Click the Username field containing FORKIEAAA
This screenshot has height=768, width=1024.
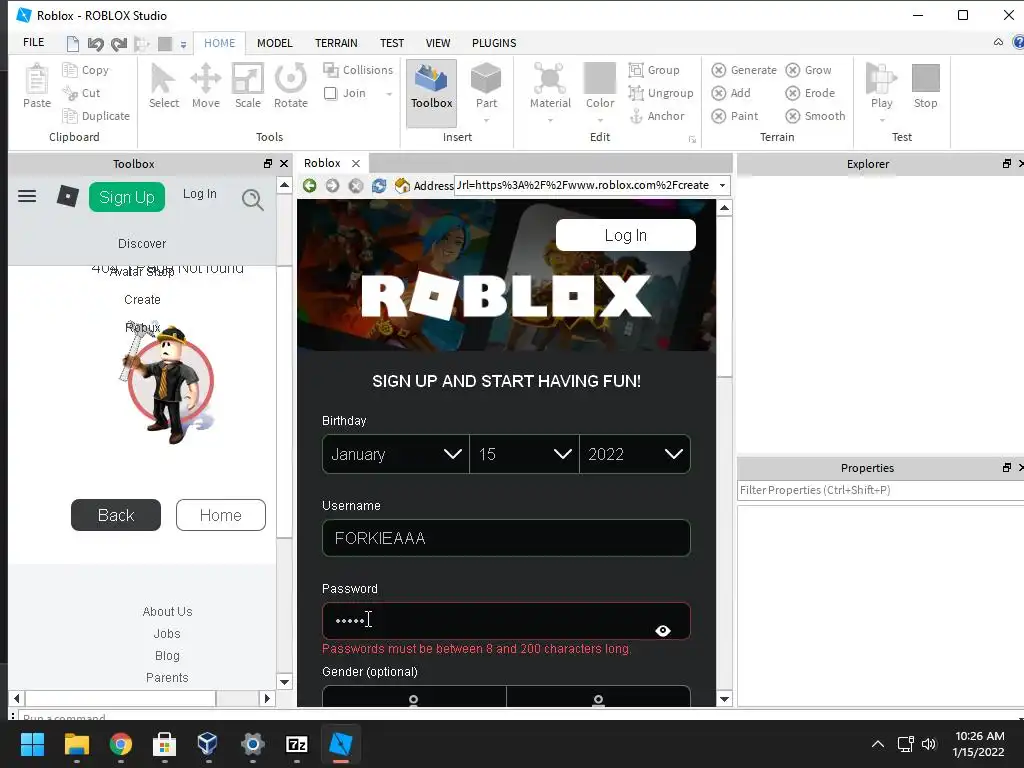click(506, 538)
